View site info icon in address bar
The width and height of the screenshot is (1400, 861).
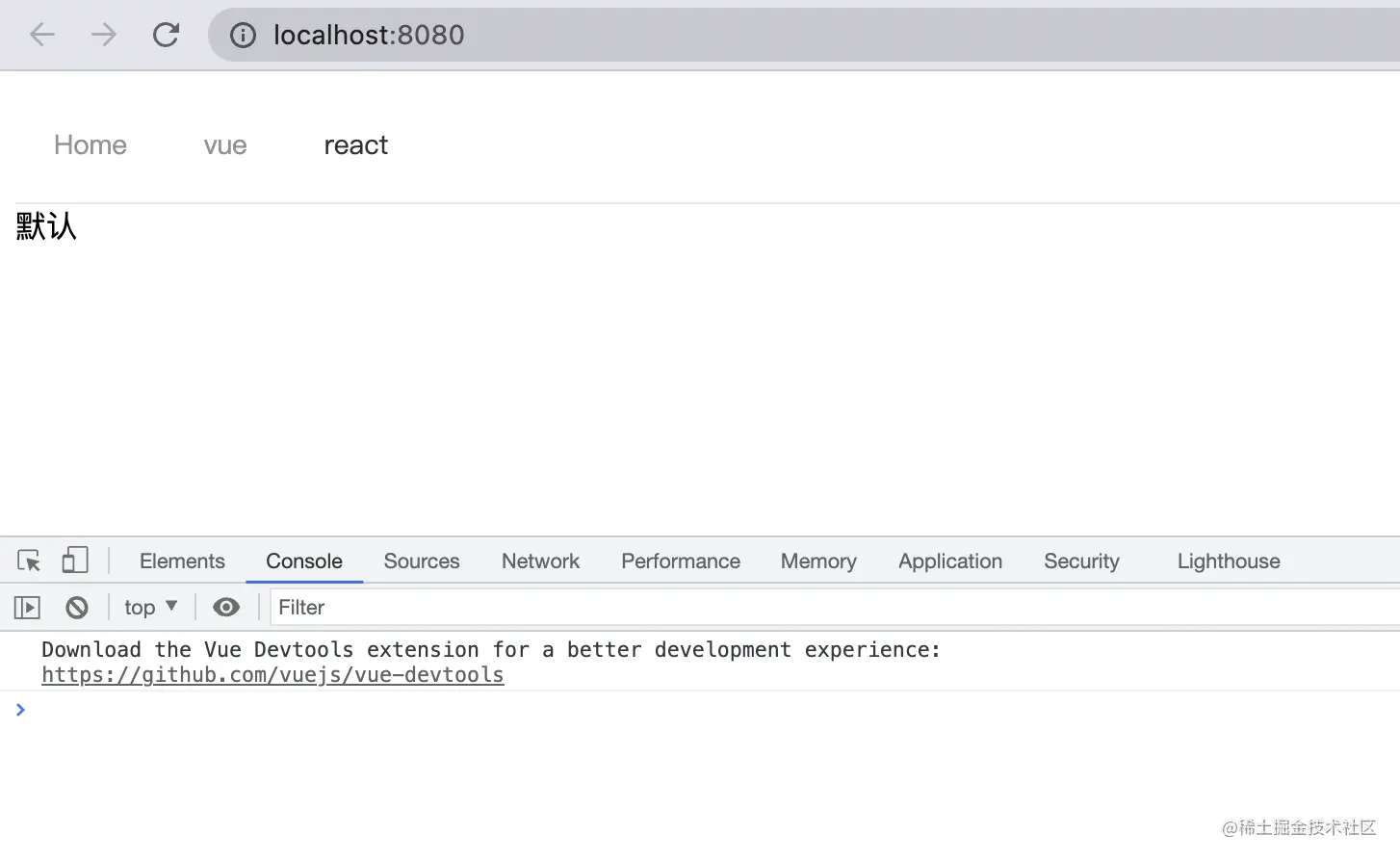coord(243,36)
